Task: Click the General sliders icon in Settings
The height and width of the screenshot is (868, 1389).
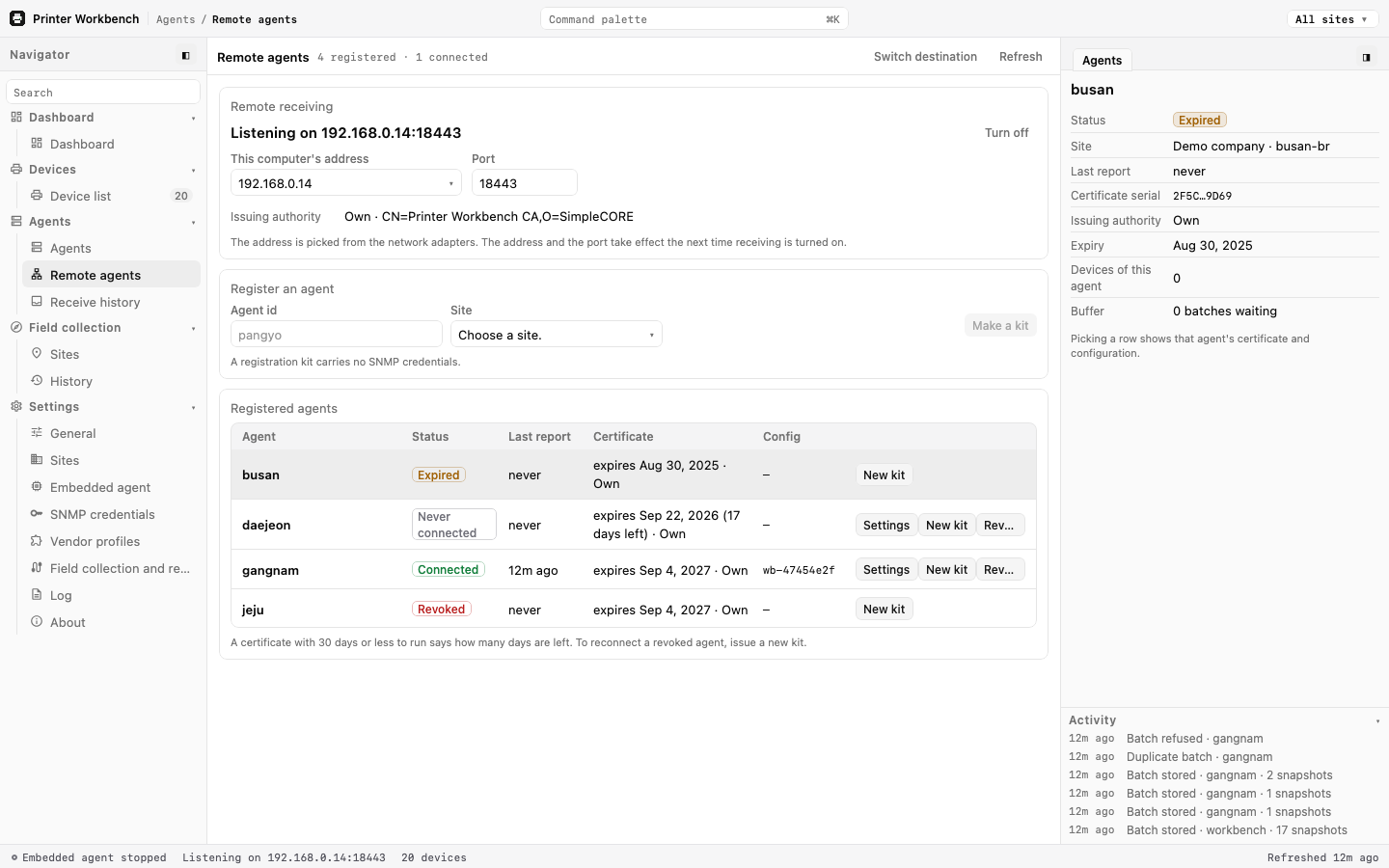Action: pyautogui.click(x=37, y=433)
